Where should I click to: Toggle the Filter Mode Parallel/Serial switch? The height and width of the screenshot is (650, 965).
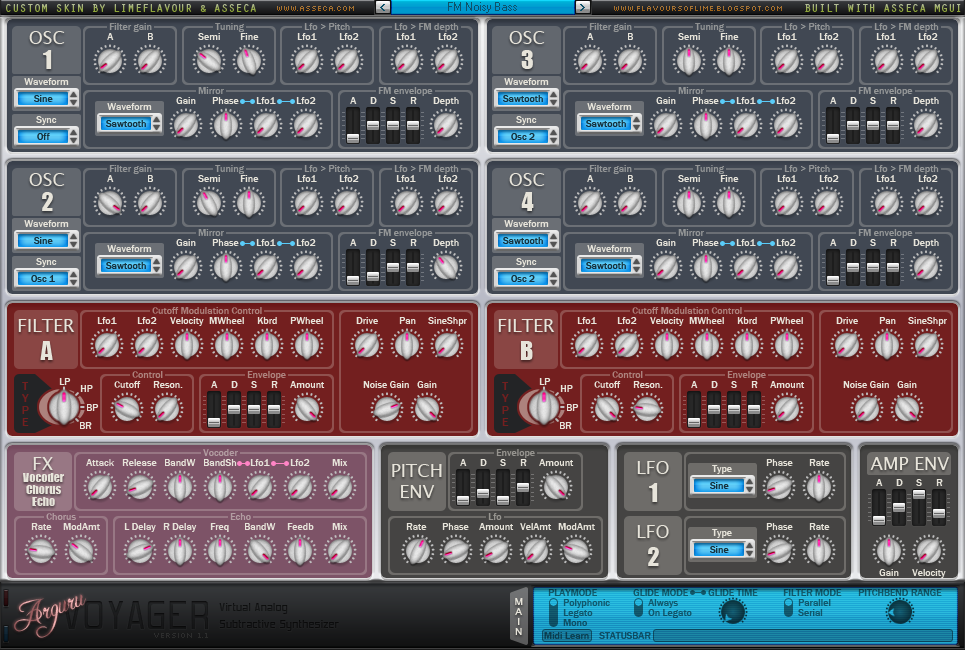(789, 608)
